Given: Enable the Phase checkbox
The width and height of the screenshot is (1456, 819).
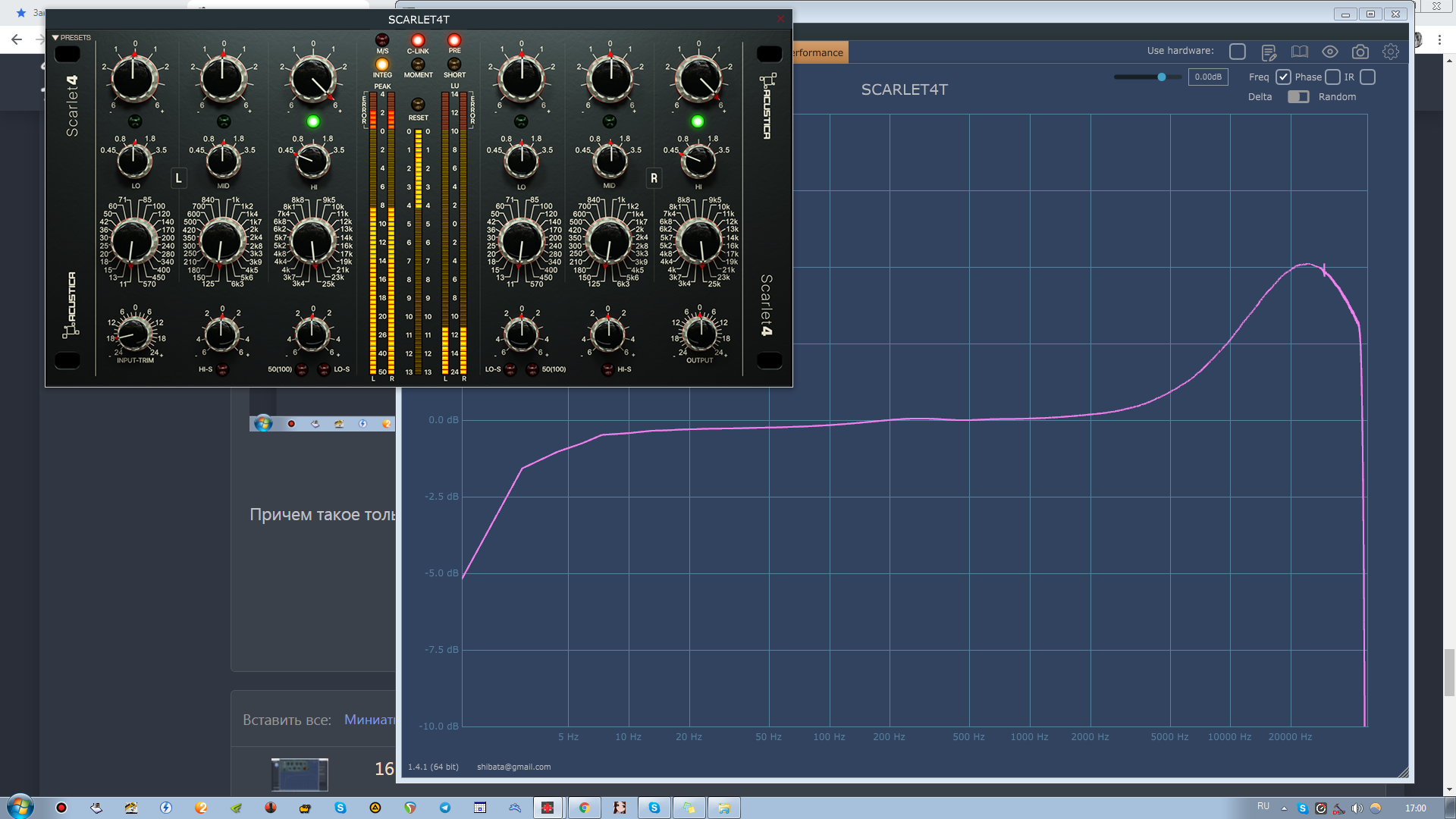Looking at the screenshot, I should (1332, 77).
